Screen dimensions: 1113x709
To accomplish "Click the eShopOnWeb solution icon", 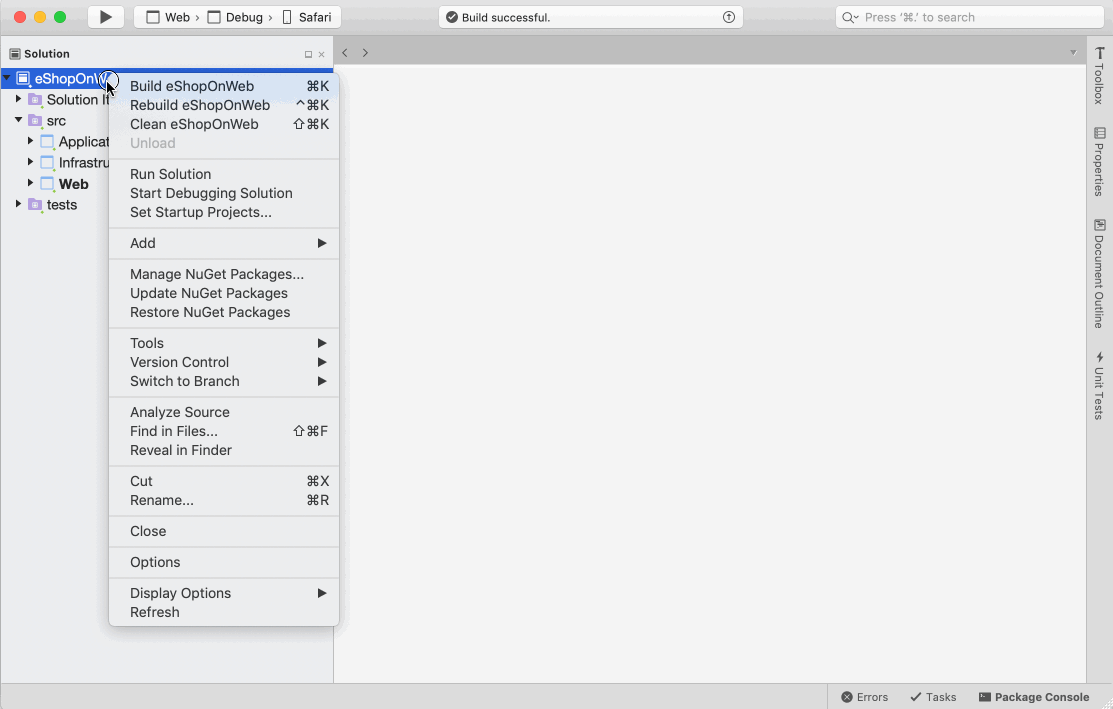I will coord(23,79).
